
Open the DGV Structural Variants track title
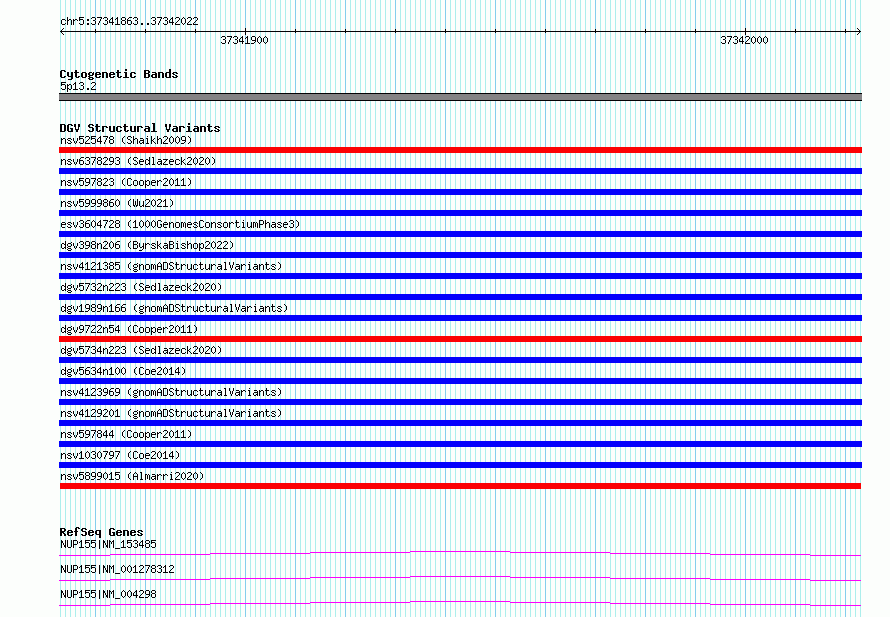tap(140, 128)
